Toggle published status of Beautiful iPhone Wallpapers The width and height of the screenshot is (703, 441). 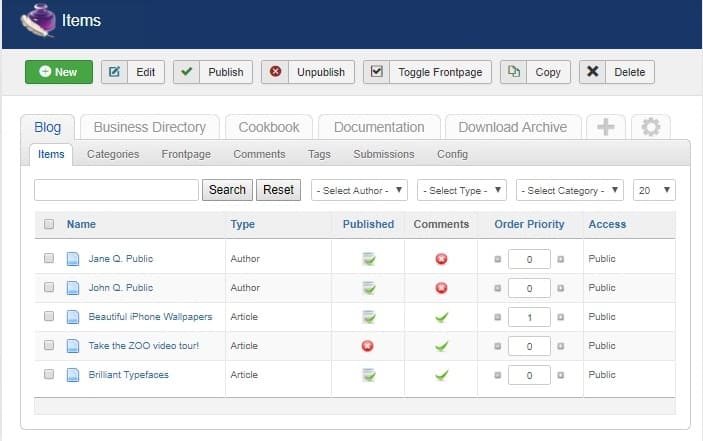coord(369,317)
